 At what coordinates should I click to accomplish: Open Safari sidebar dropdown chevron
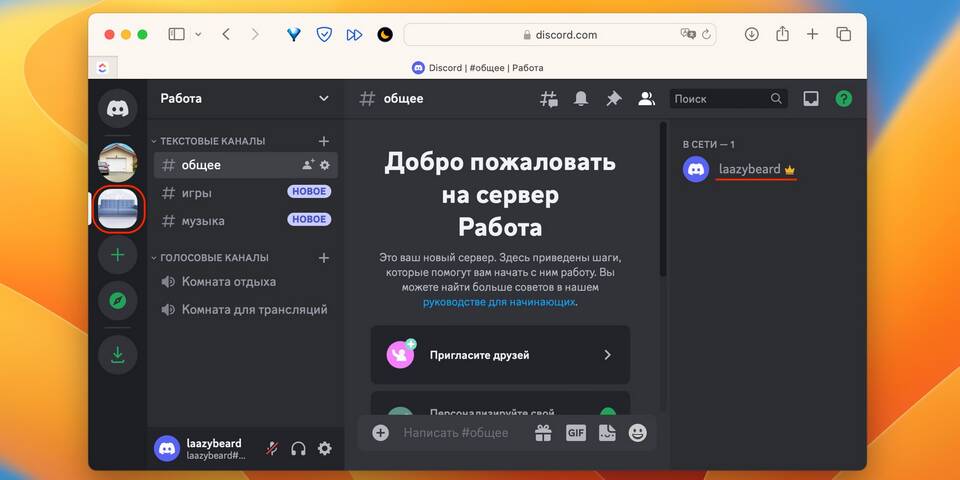[x=198, y=34]
